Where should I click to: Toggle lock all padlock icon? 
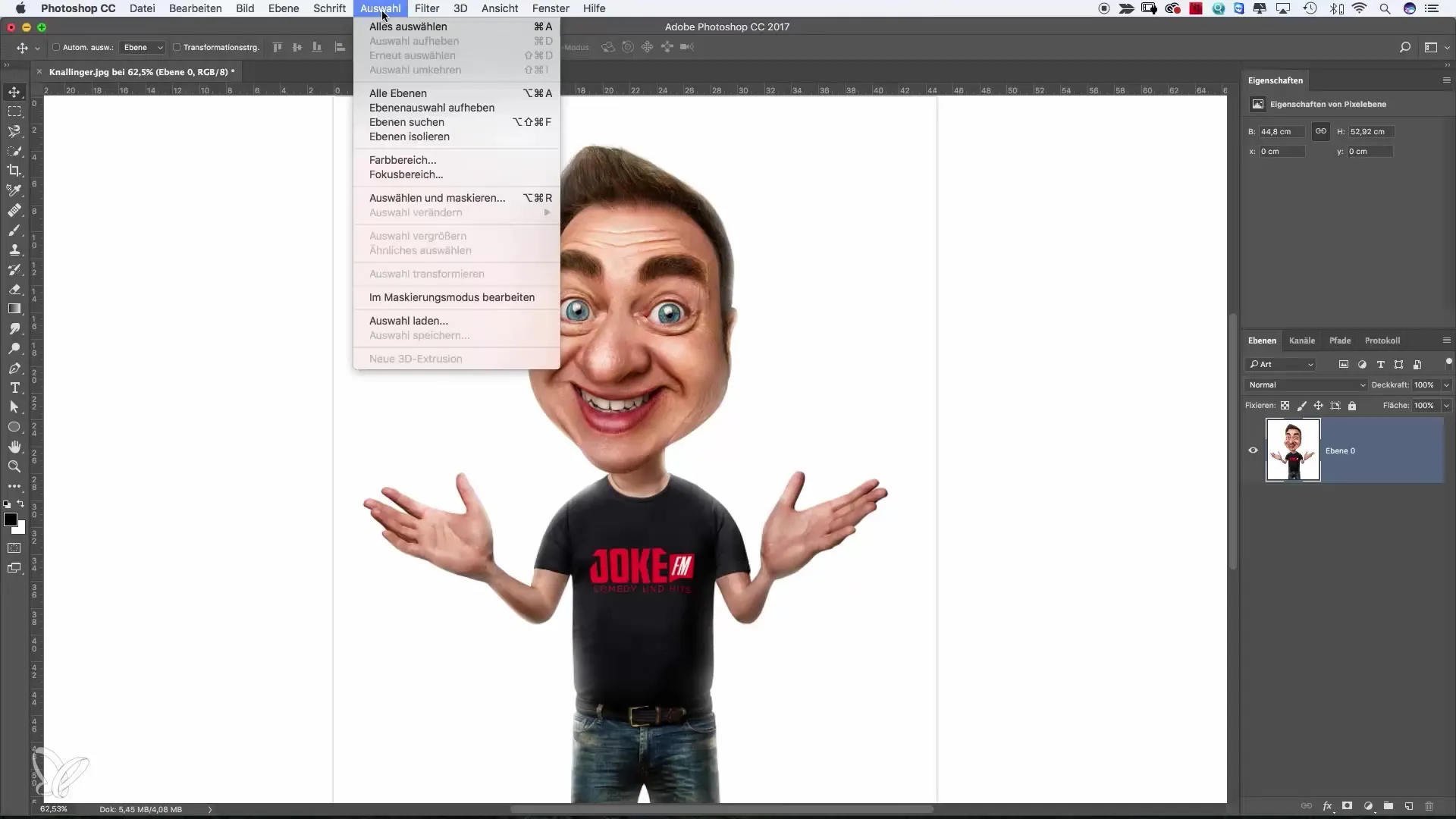pyautogui.click(x=1352, y=406)
